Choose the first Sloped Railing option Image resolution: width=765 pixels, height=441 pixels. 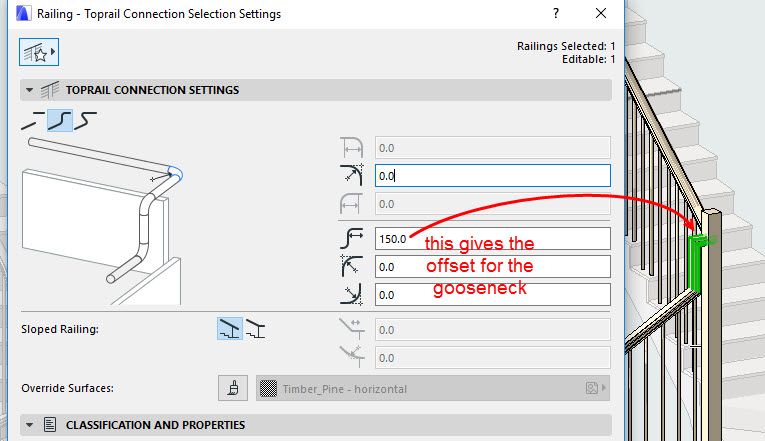(229, 328)
